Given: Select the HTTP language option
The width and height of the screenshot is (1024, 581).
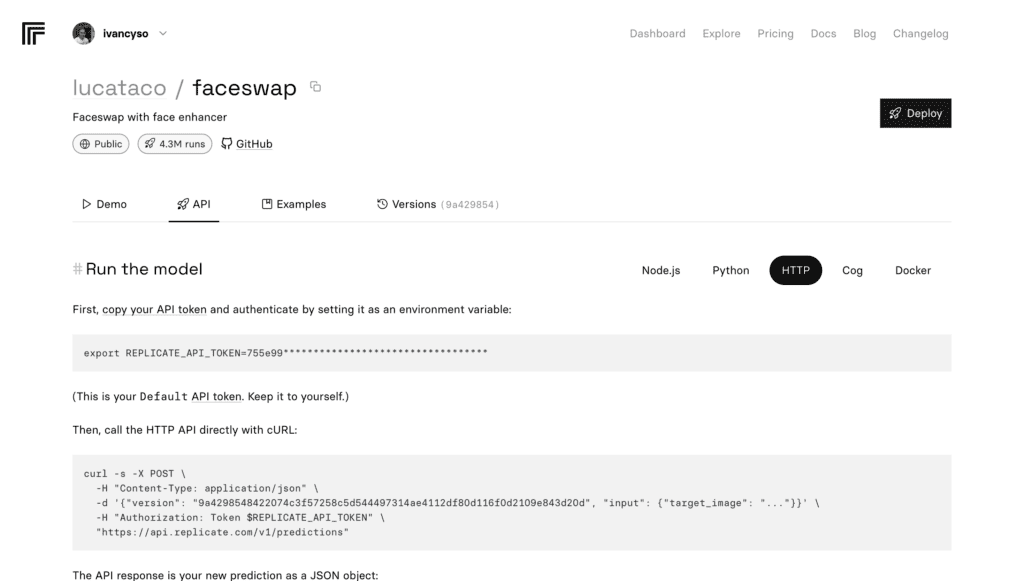Looking at the screenshot, I should pyautogui.click(x=795, y=270).
